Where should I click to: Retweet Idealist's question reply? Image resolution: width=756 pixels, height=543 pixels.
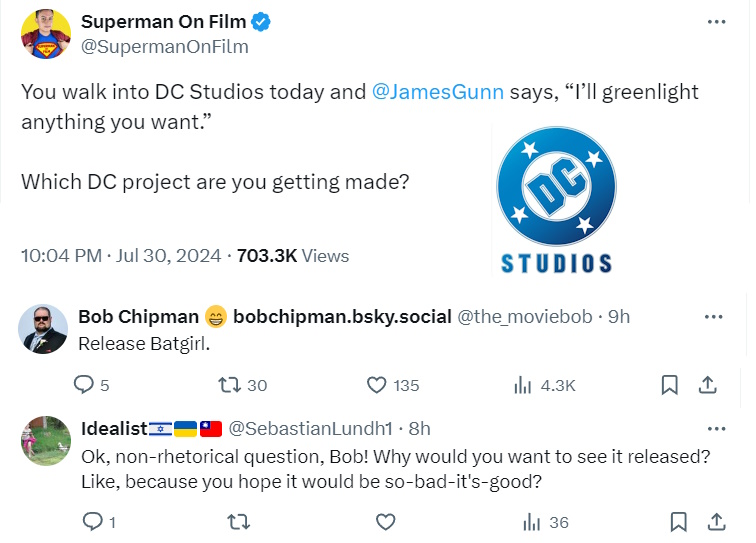pos(238,521)
